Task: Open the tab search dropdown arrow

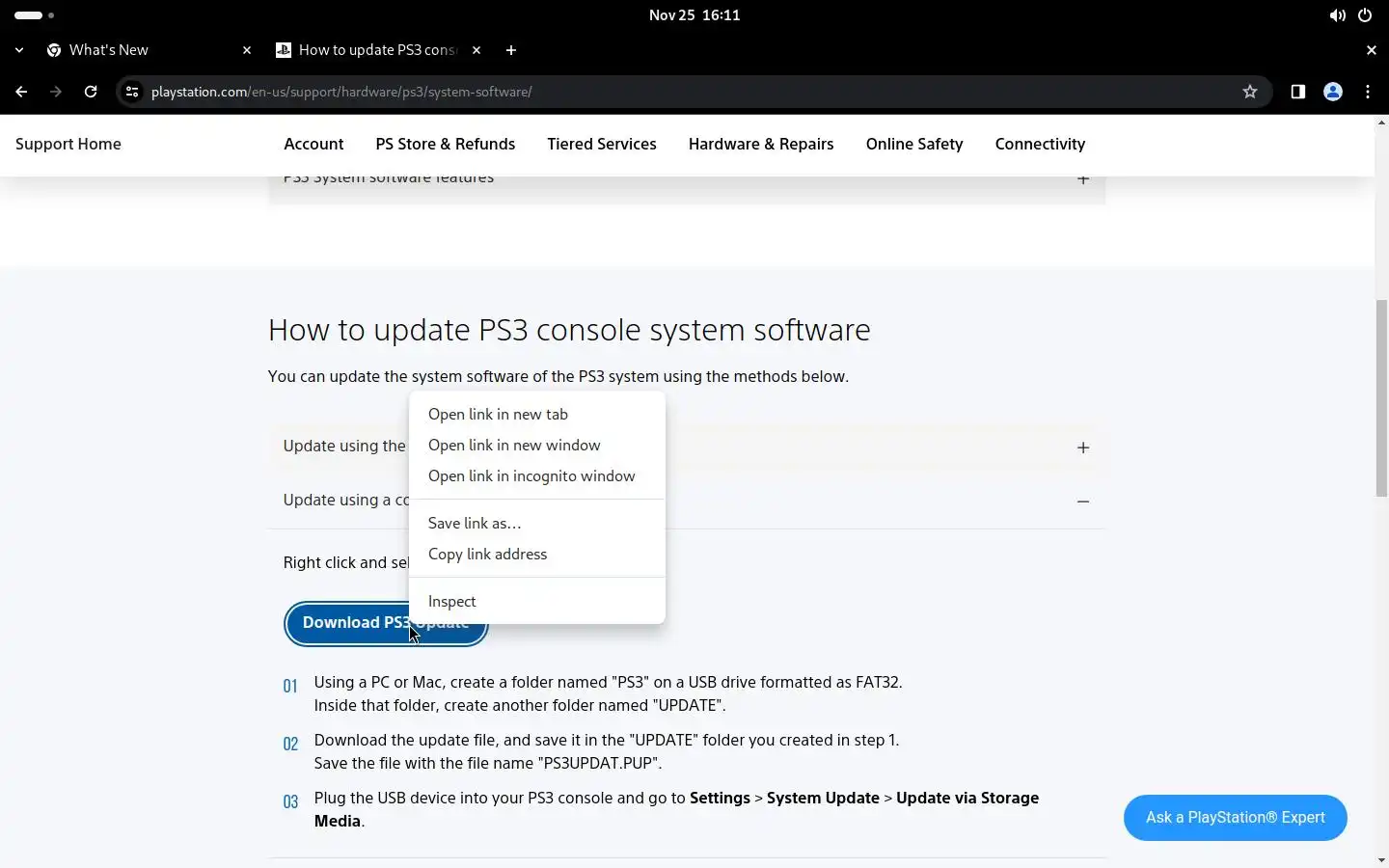Action: tap(19, 50)
